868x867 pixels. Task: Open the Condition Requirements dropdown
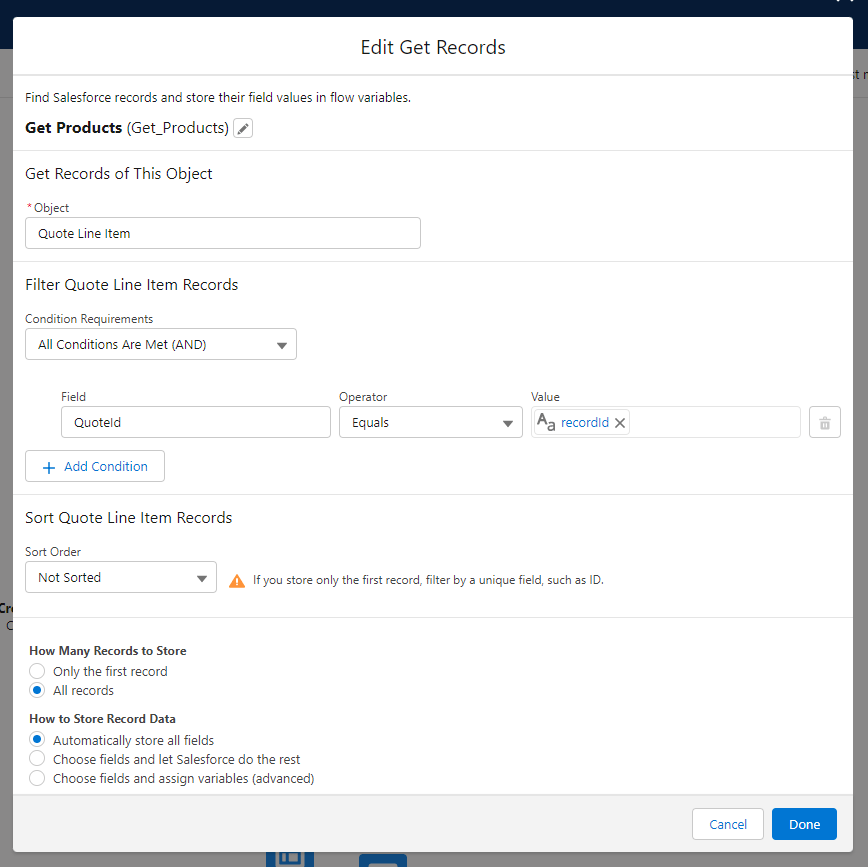pyautogui.click(x=161, y=345)
